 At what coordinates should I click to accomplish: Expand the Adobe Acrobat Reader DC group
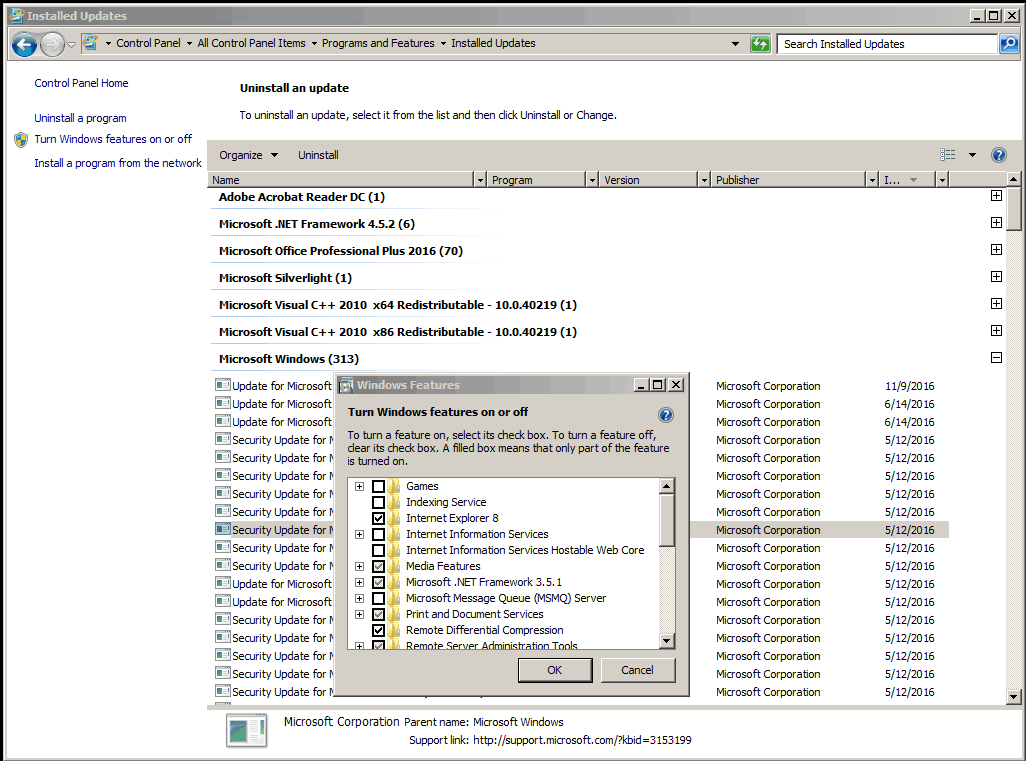pos(996,196)
